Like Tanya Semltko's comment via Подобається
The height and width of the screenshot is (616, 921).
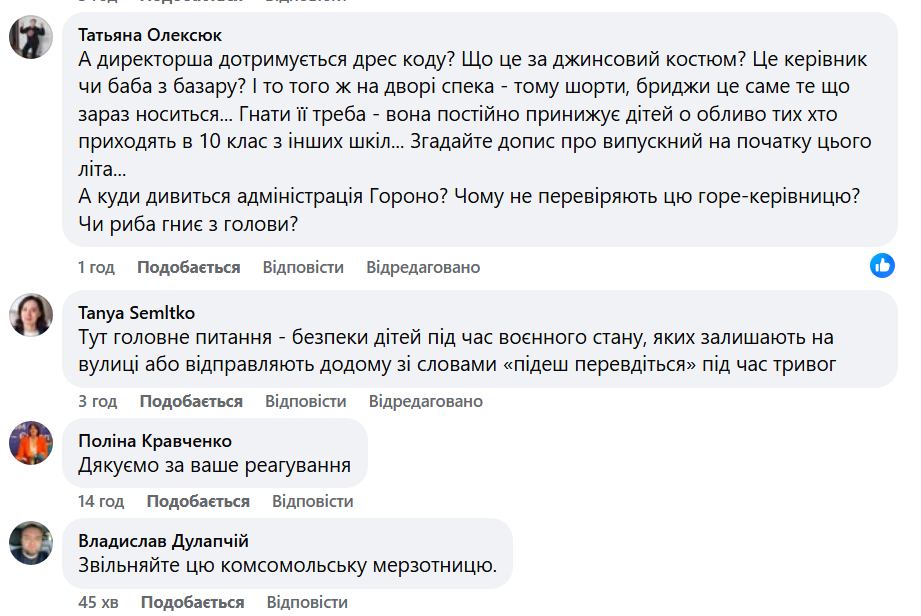pos(191,401)
